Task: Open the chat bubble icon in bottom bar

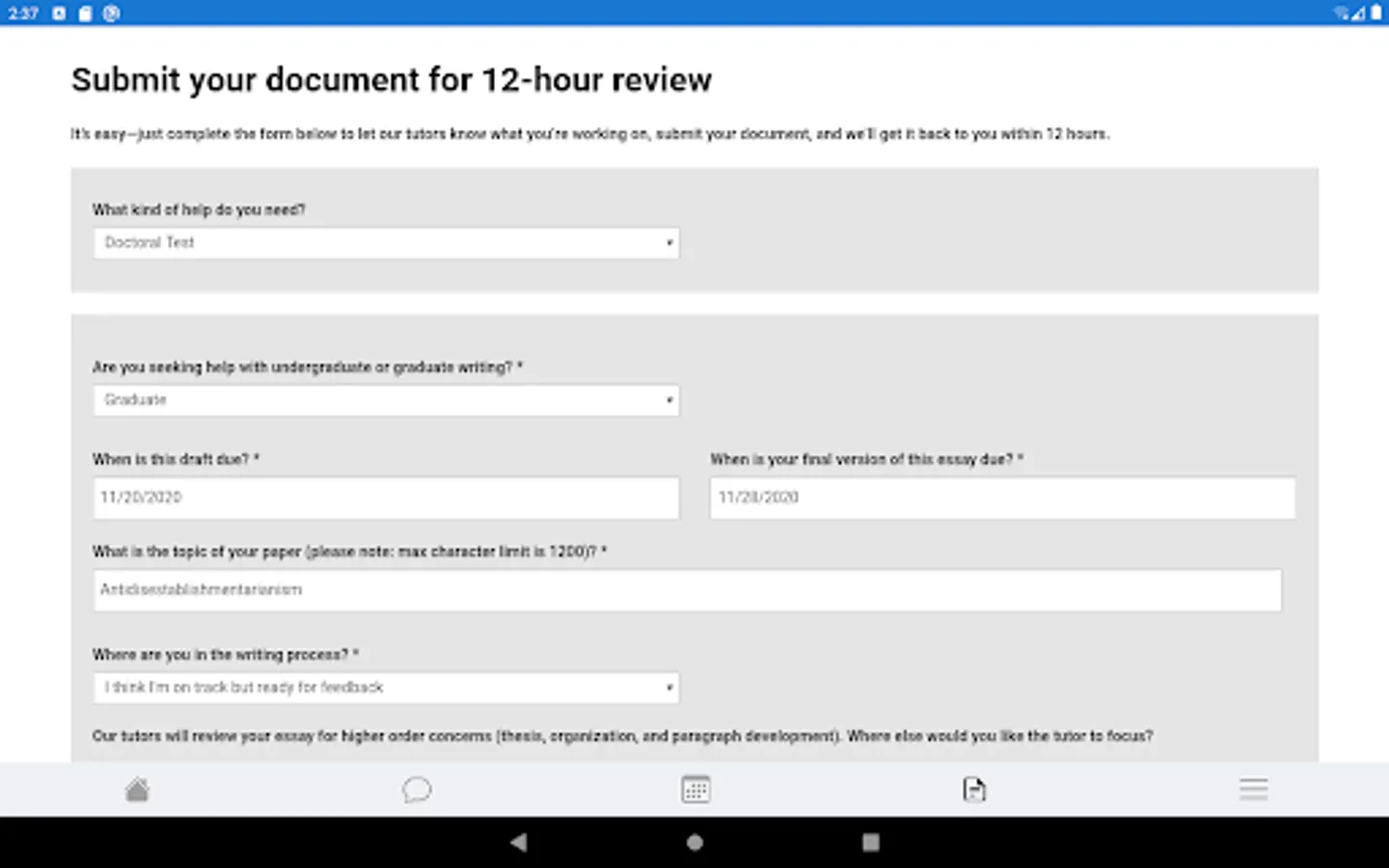Action: pos(417,789)
